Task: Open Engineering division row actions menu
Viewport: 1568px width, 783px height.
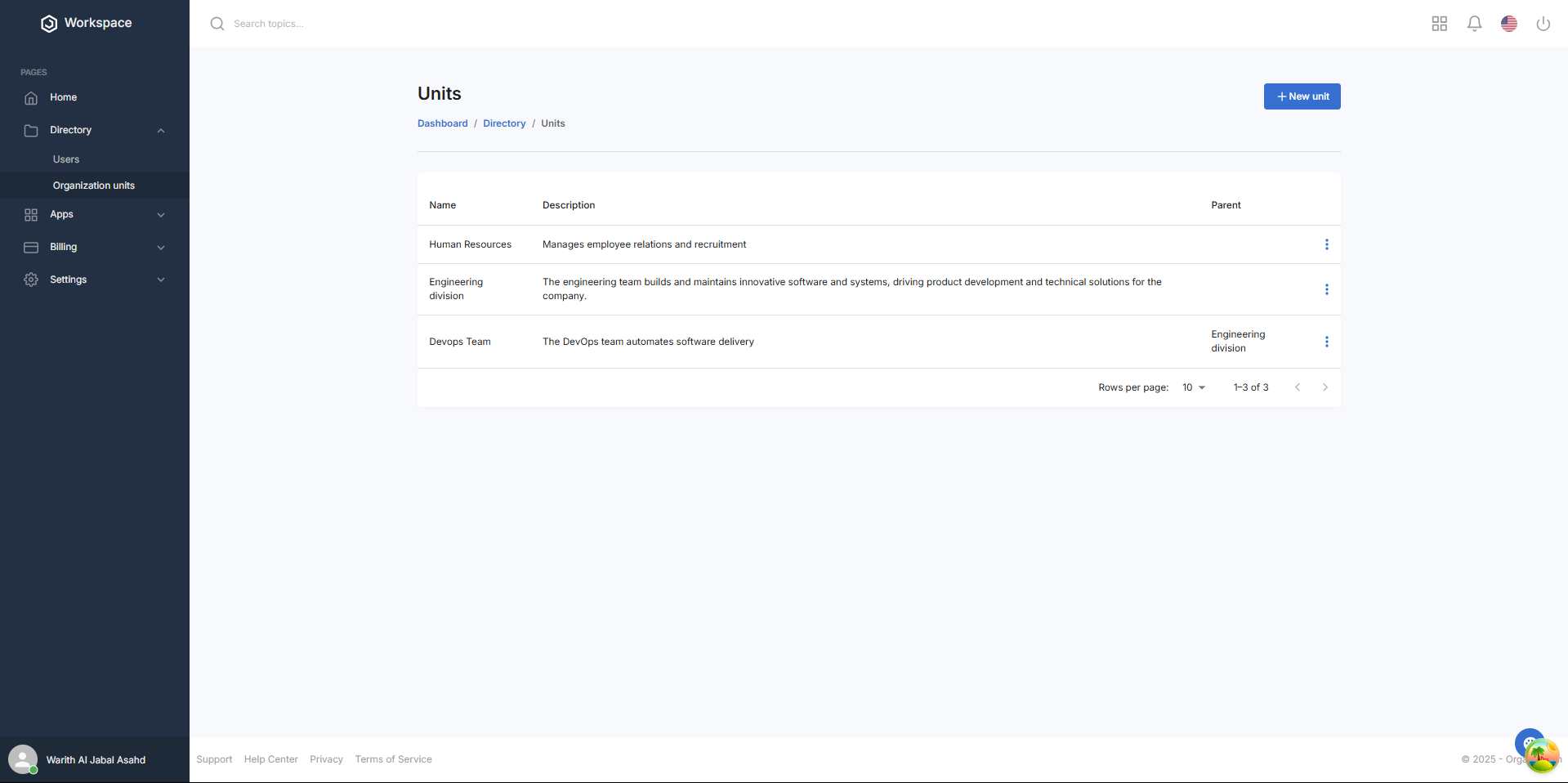Action: (x=1326, y=289)
